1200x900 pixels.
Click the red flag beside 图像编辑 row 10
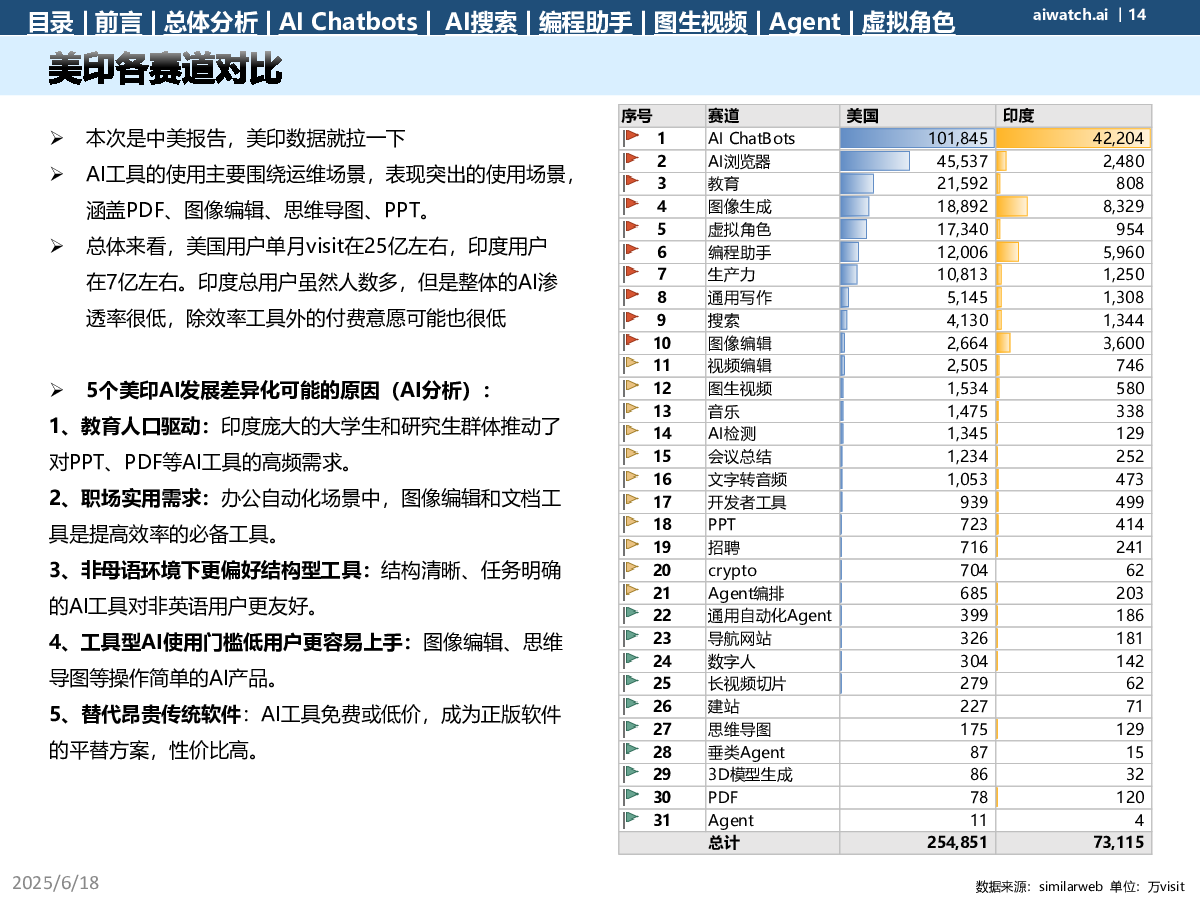pyautogui.click(x=631, y=343)
